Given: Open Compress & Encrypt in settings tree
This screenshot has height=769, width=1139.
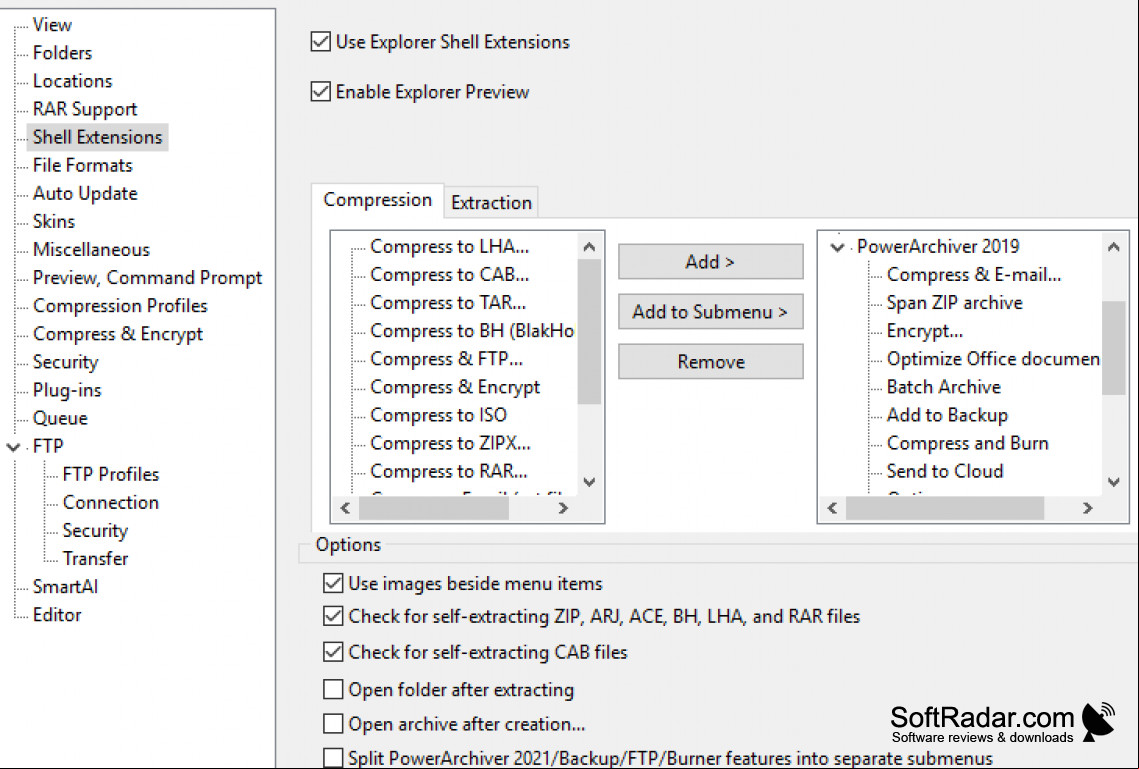Looking at the screenshot, I should point(118,334).
